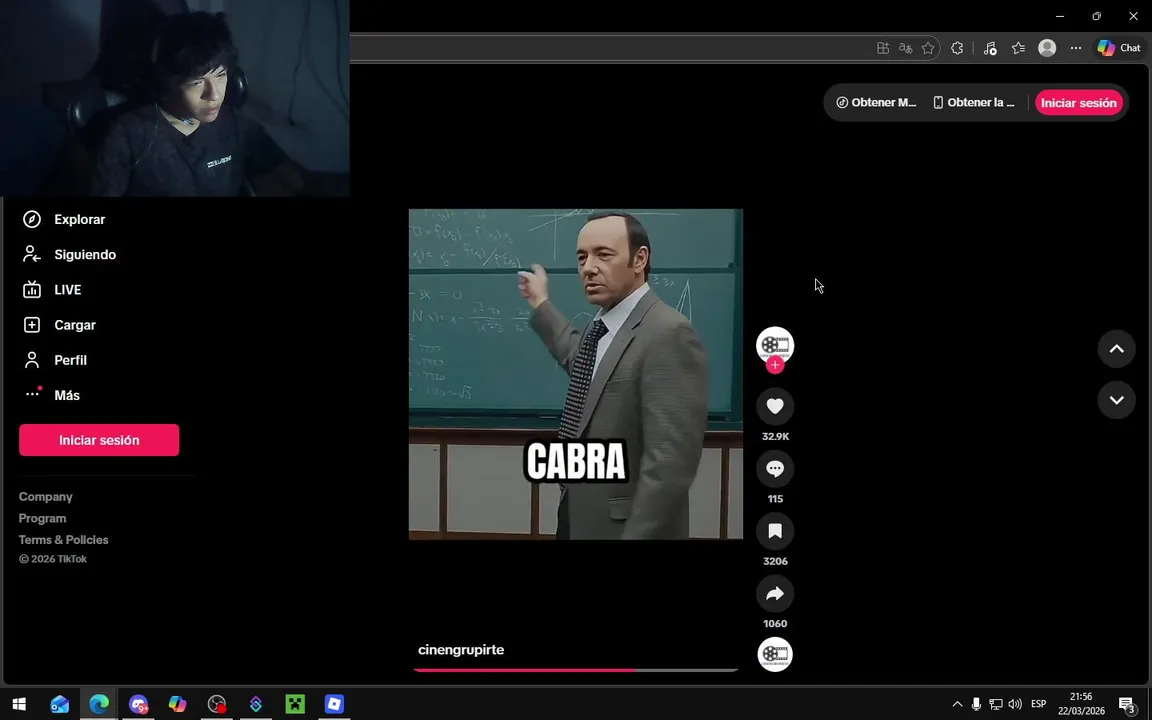1152x720 pixels.
Task: Open the Edge favorites list icon
Action: pyautogui.click(x=1018, y=48)
